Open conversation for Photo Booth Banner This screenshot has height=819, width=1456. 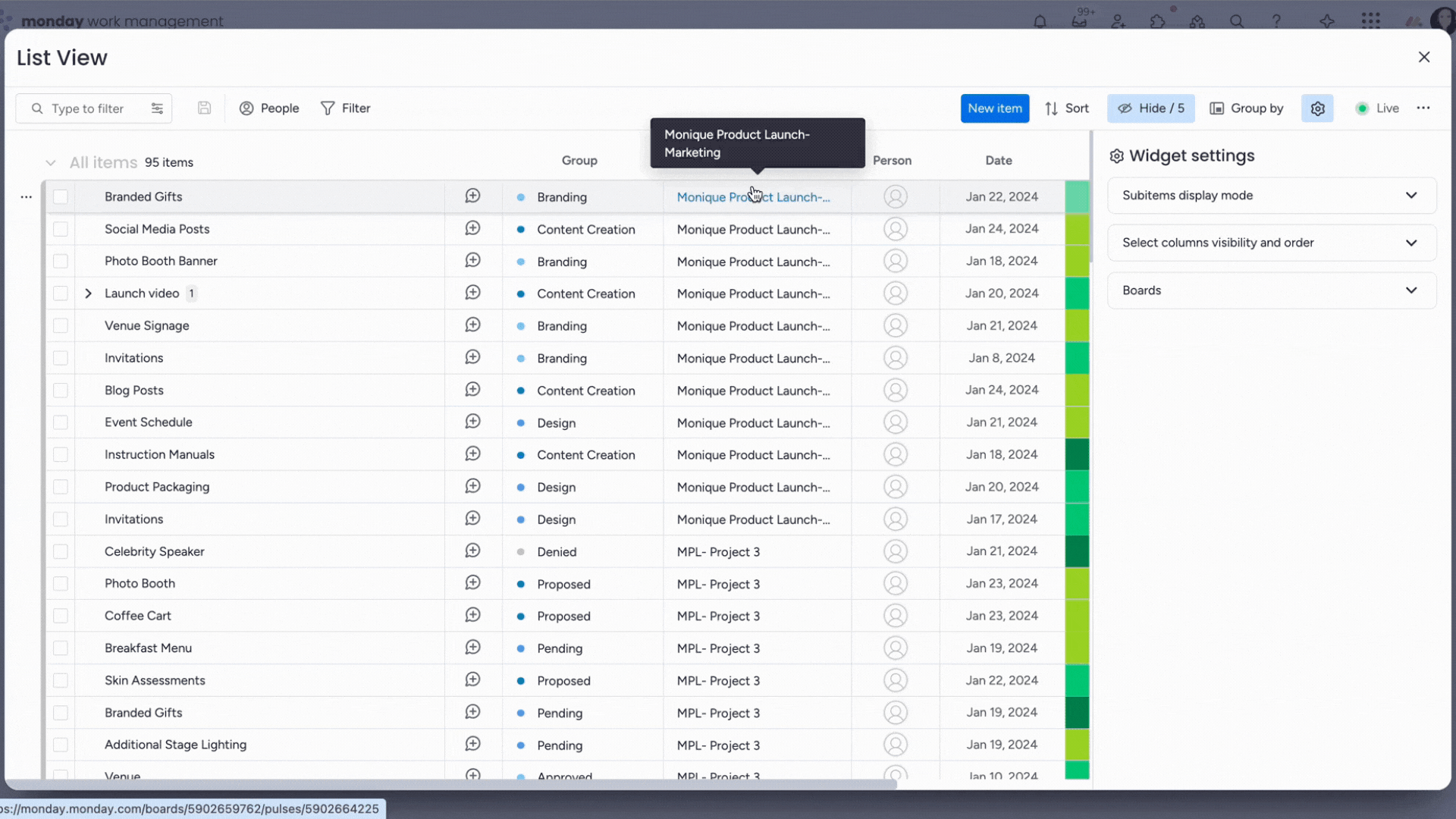click(472, 260)
